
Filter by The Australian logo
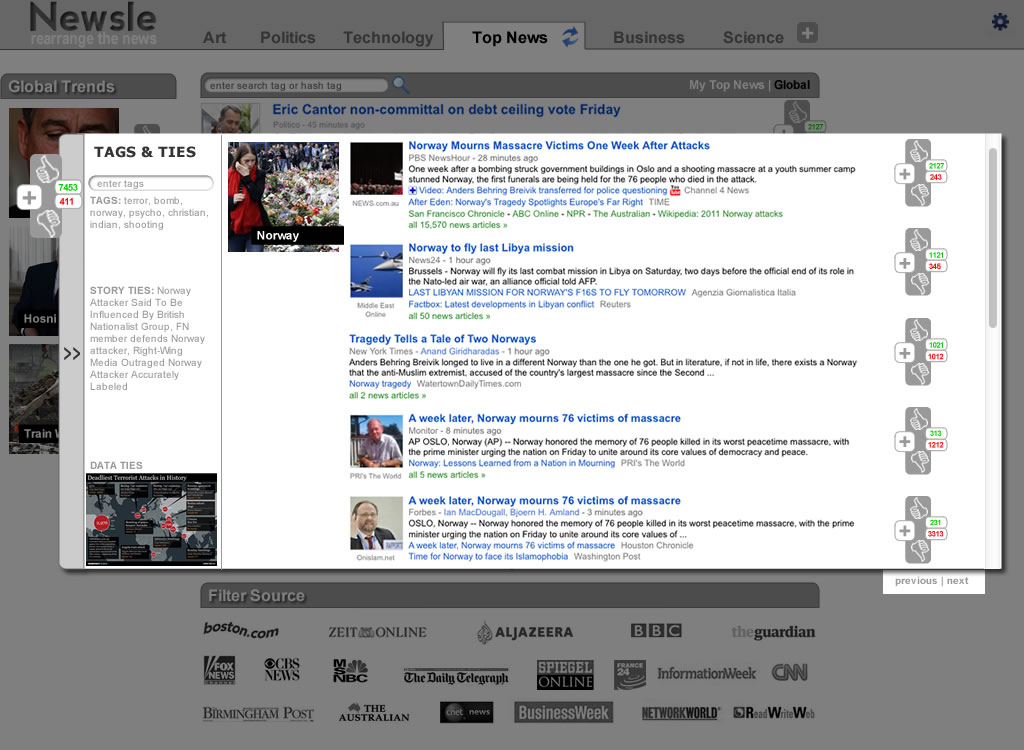374,712
